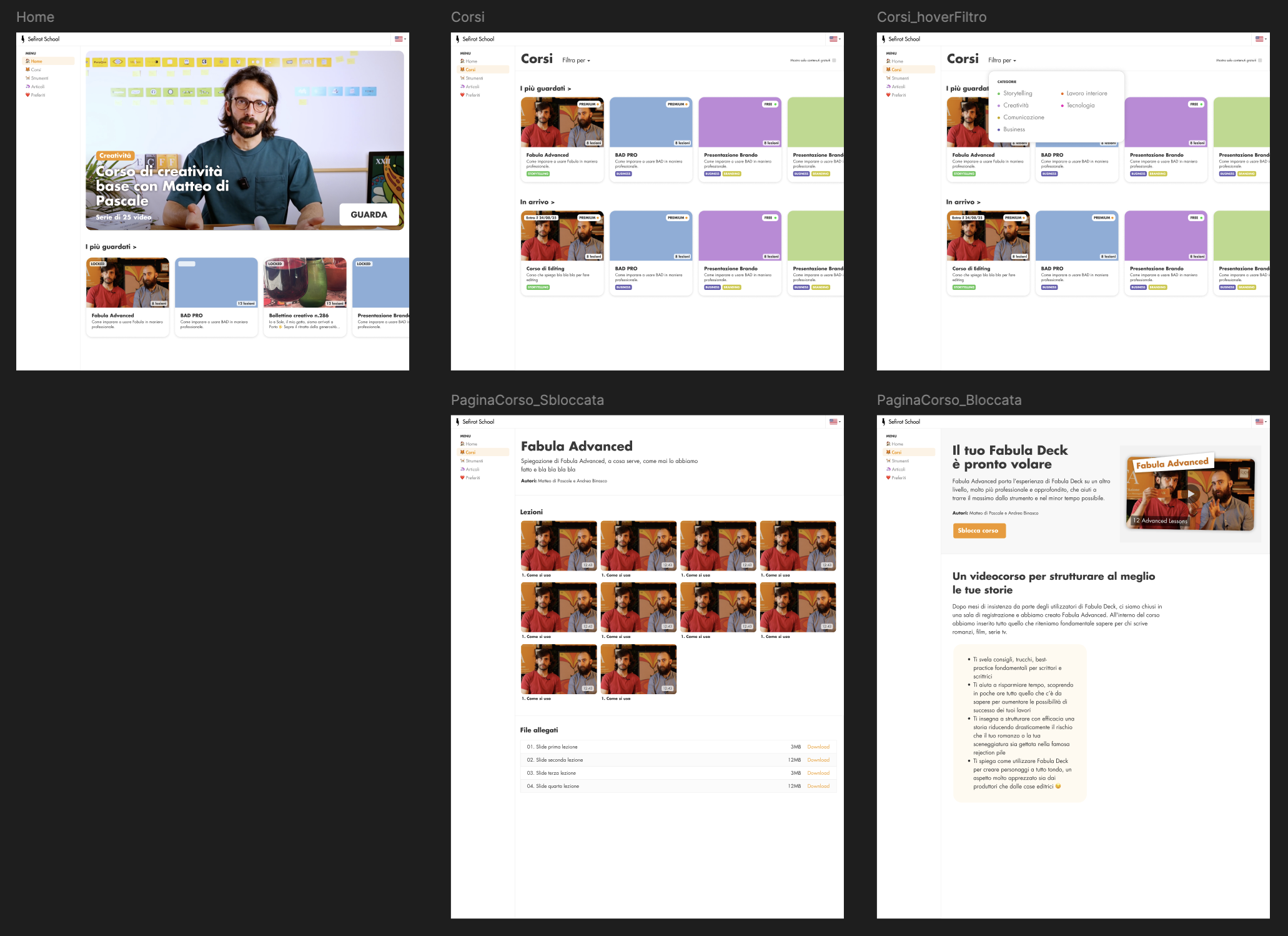
Task: Download 'Slide seconda lezione' attachment
Action: tap(818, 760)
